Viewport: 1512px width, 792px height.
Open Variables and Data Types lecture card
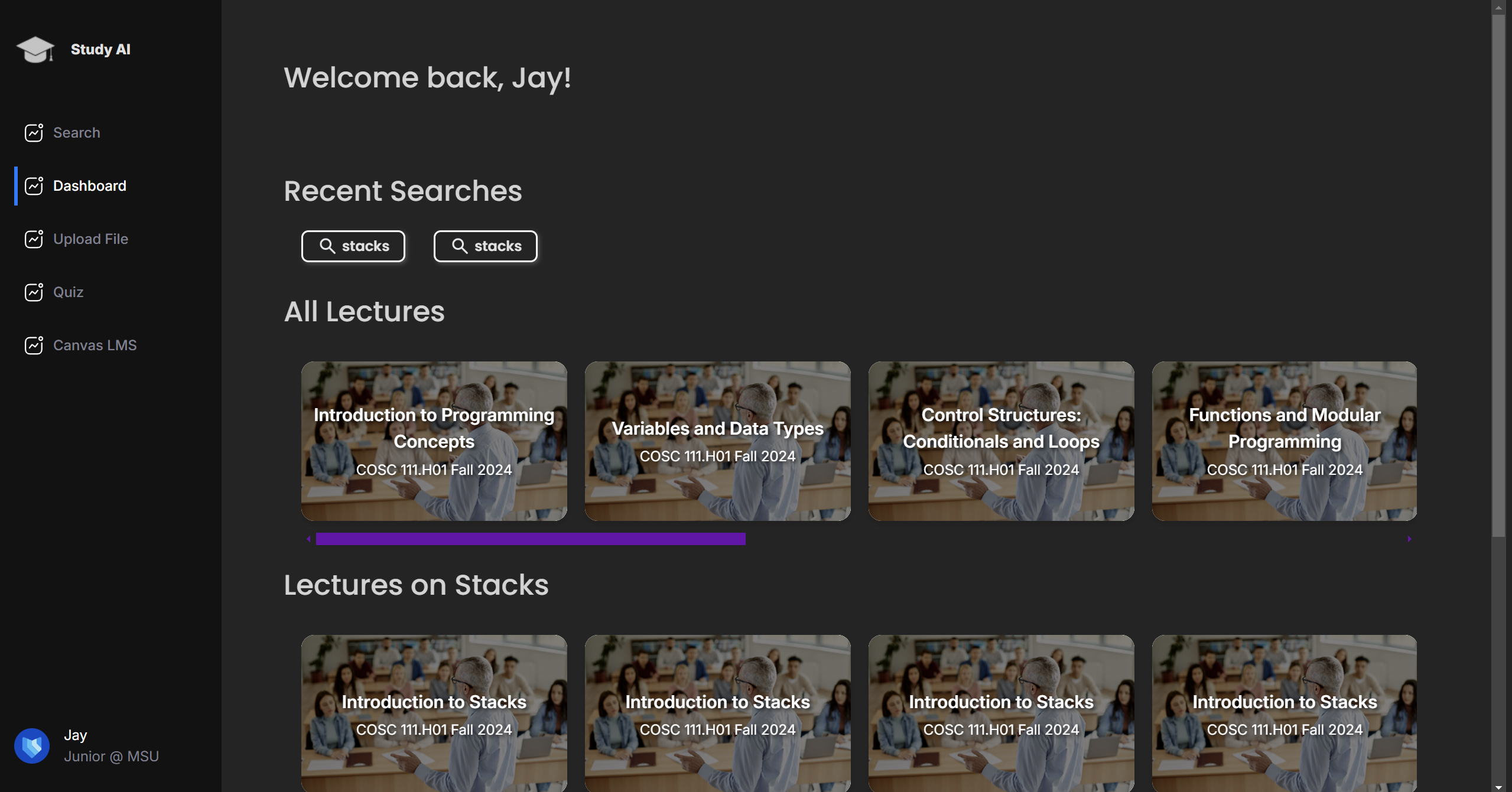tap(717, 441)
